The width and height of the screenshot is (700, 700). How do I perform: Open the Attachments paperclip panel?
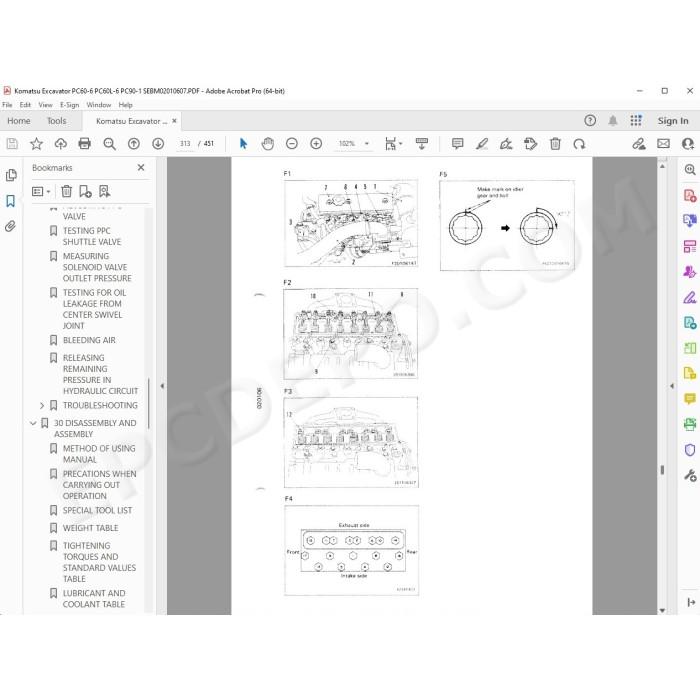pyautogui.click(x=11, y=226)
